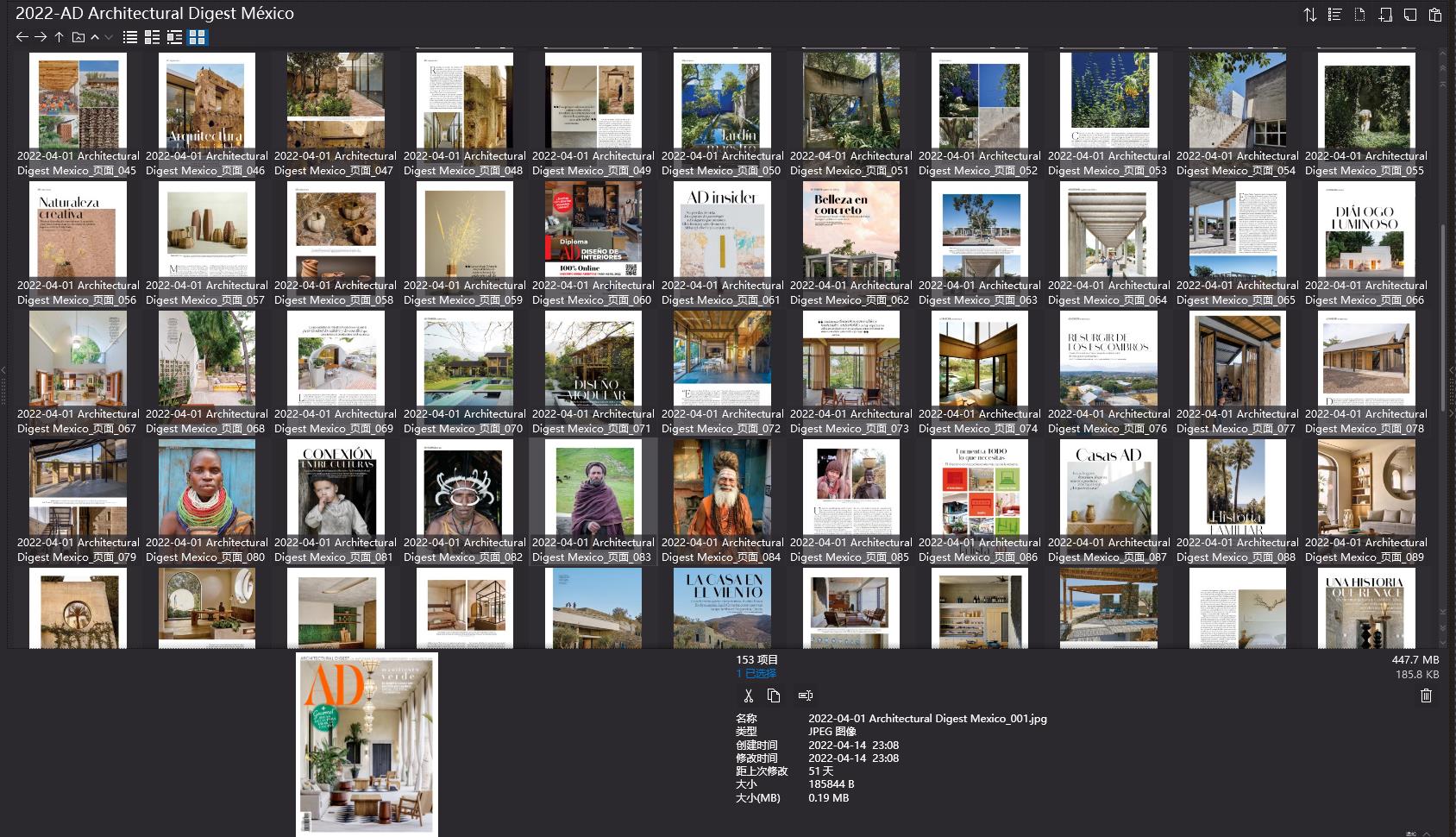The width and height of the screenshot is (1456, 837).
Task: Click the back navigation arrow
Action: coord(22,36)
